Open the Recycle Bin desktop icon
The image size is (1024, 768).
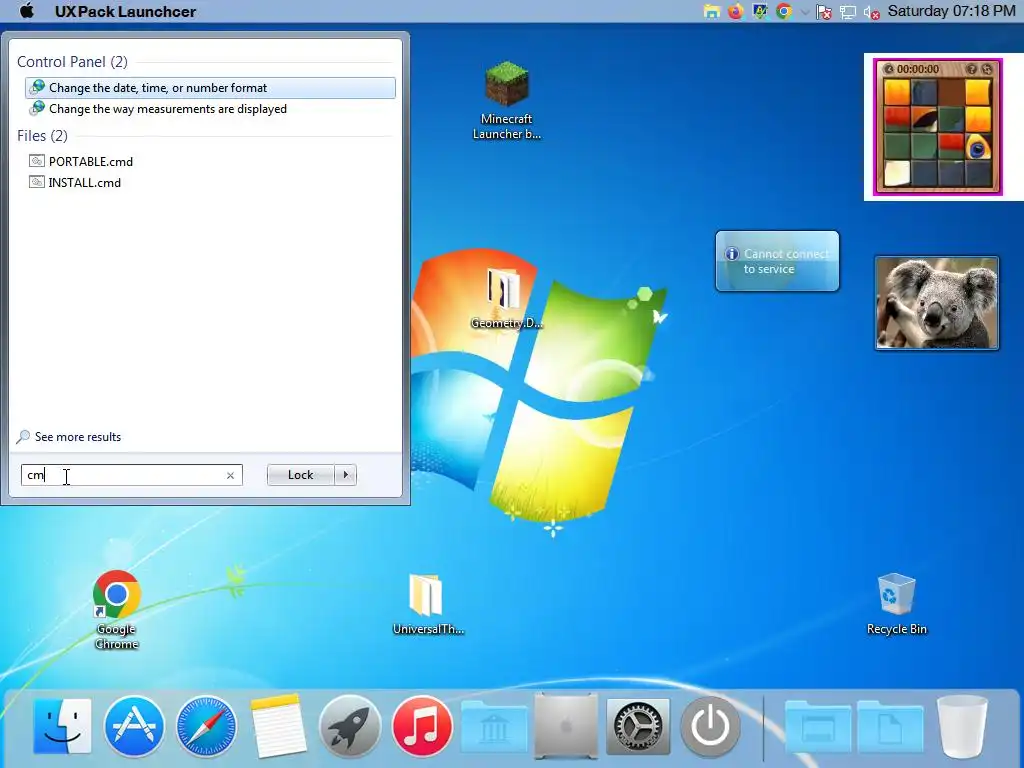897,604
